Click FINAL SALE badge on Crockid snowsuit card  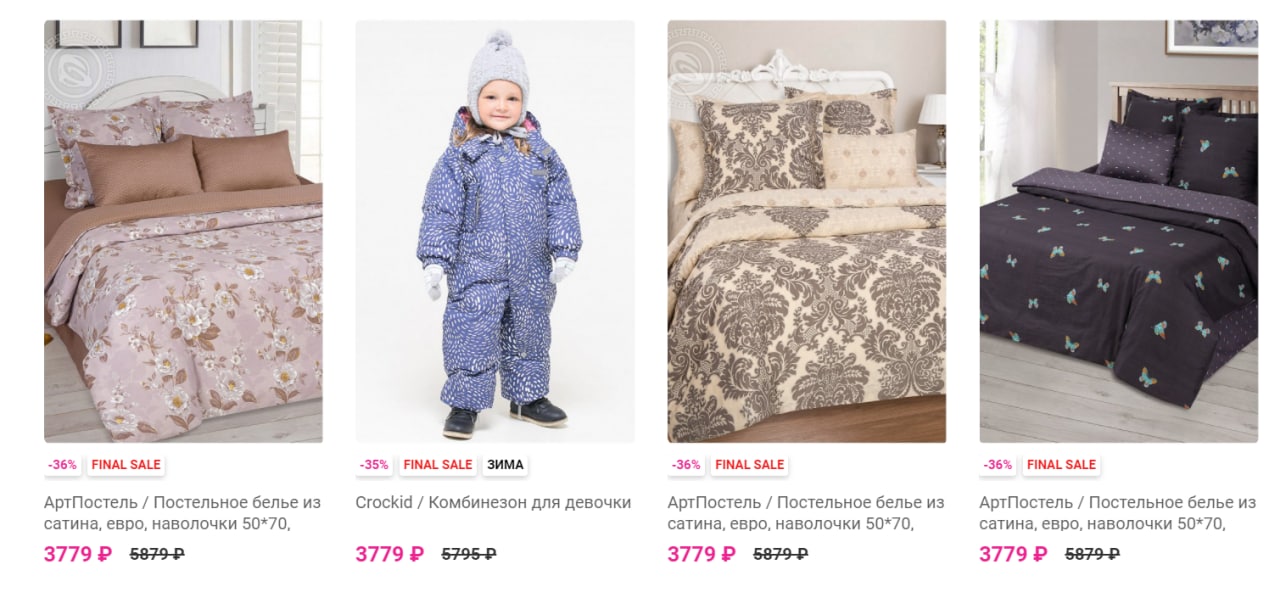(438, 465)
